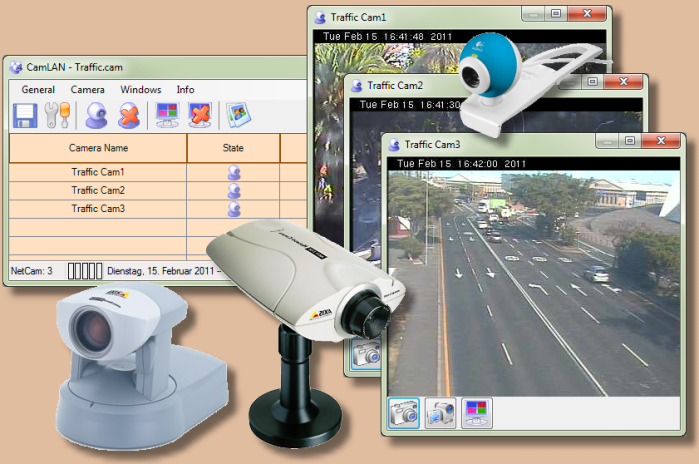Click the remove camera icon with red X
This screenshot has width=699, height=464.
pos(129,115)
